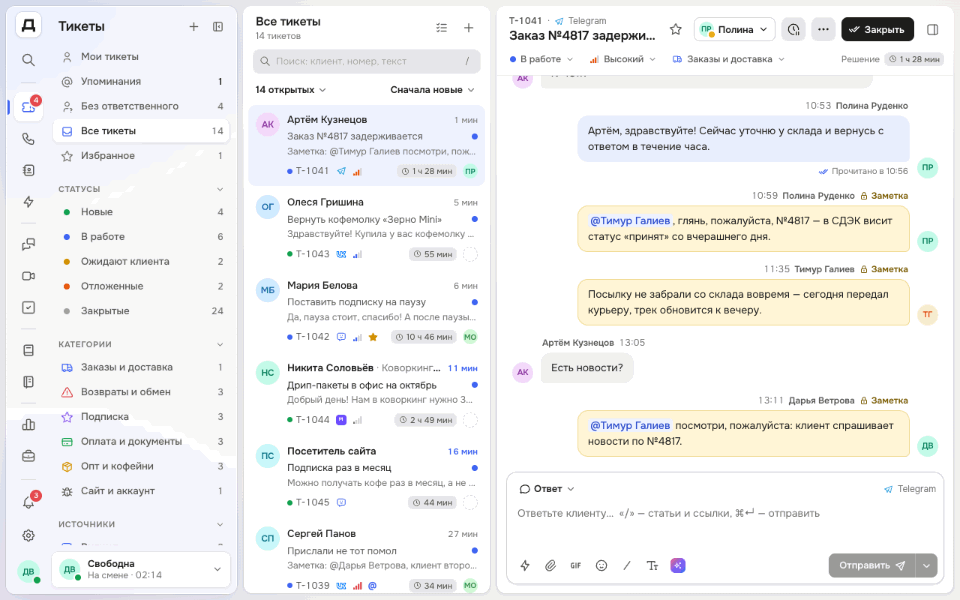This screenshot has width=960, height=600.
Task: Toggle the right details side panel
Action: point(932,29)
